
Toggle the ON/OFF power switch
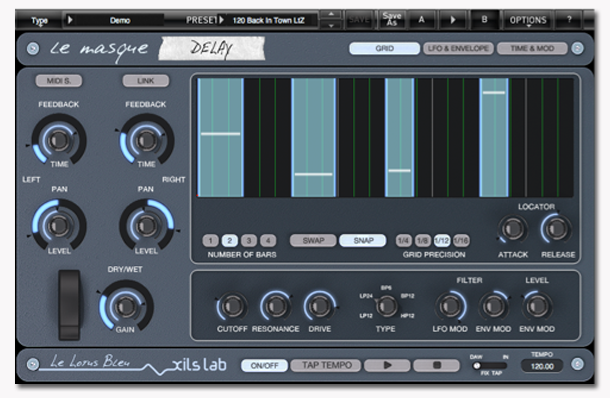(x=264, y=365)
